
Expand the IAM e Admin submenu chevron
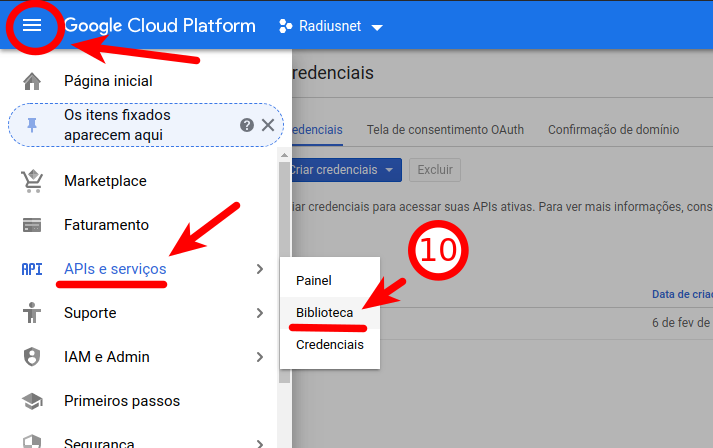pyautogui.click(x=260, y=357)
